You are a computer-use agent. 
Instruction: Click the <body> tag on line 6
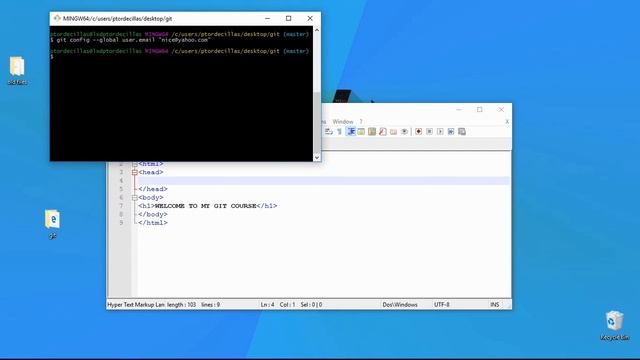click(151, 198)
